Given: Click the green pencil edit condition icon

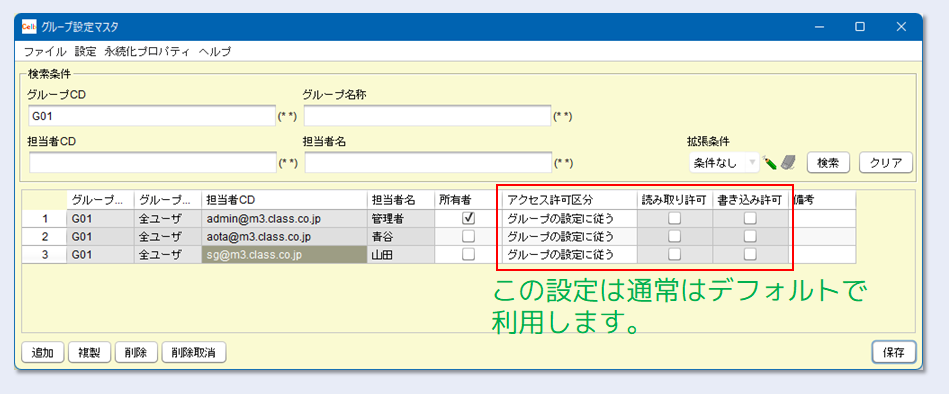Looking at the screenshot, I should point(769,162).
